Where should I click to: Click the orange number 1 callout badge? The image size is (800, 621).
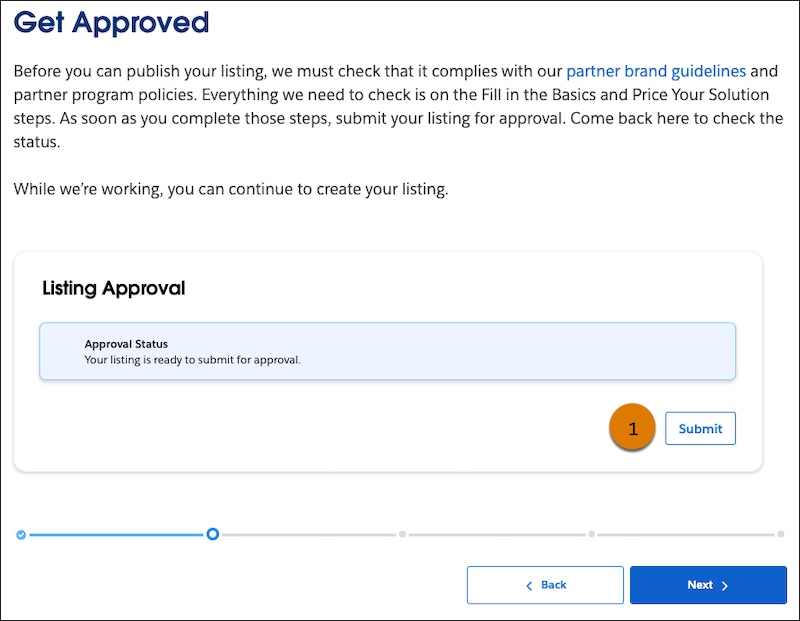tap(632, 427)
